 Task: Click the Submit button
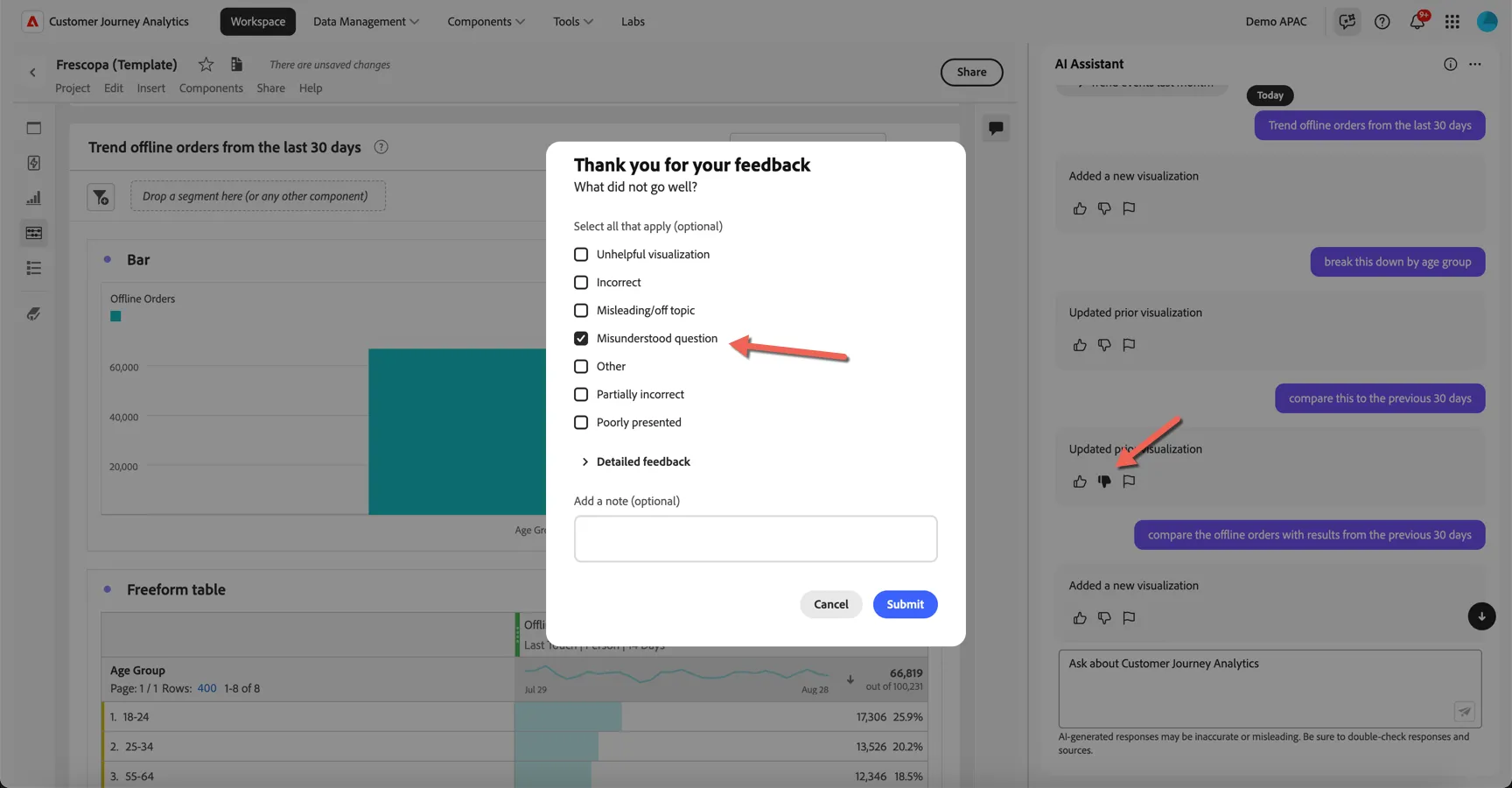click(905, 604)
